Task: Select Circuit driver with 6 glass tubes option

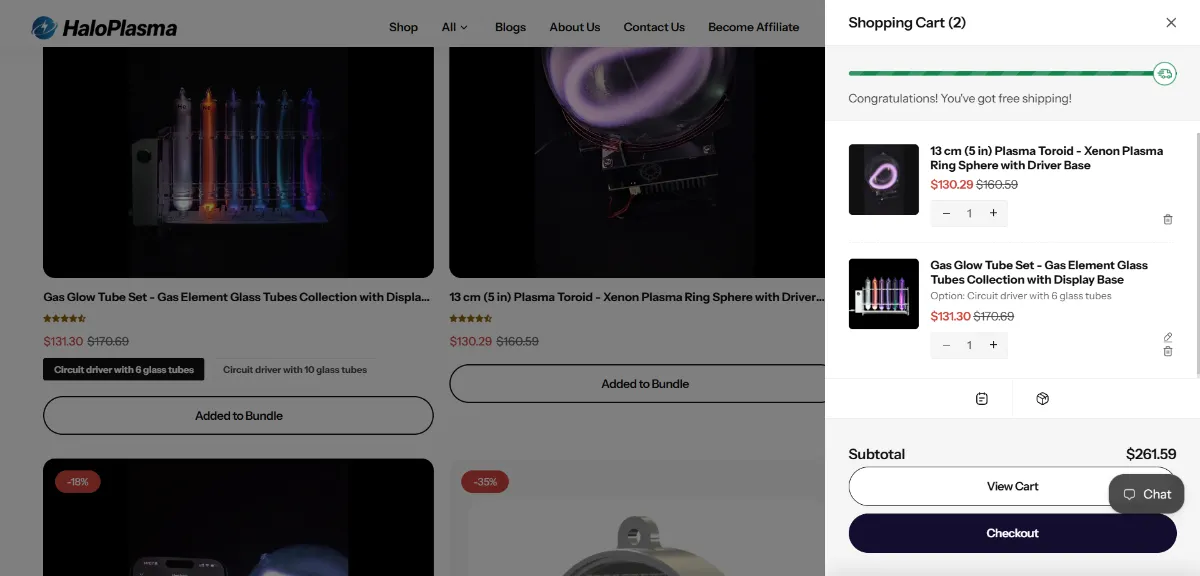Action: point(124,370)
